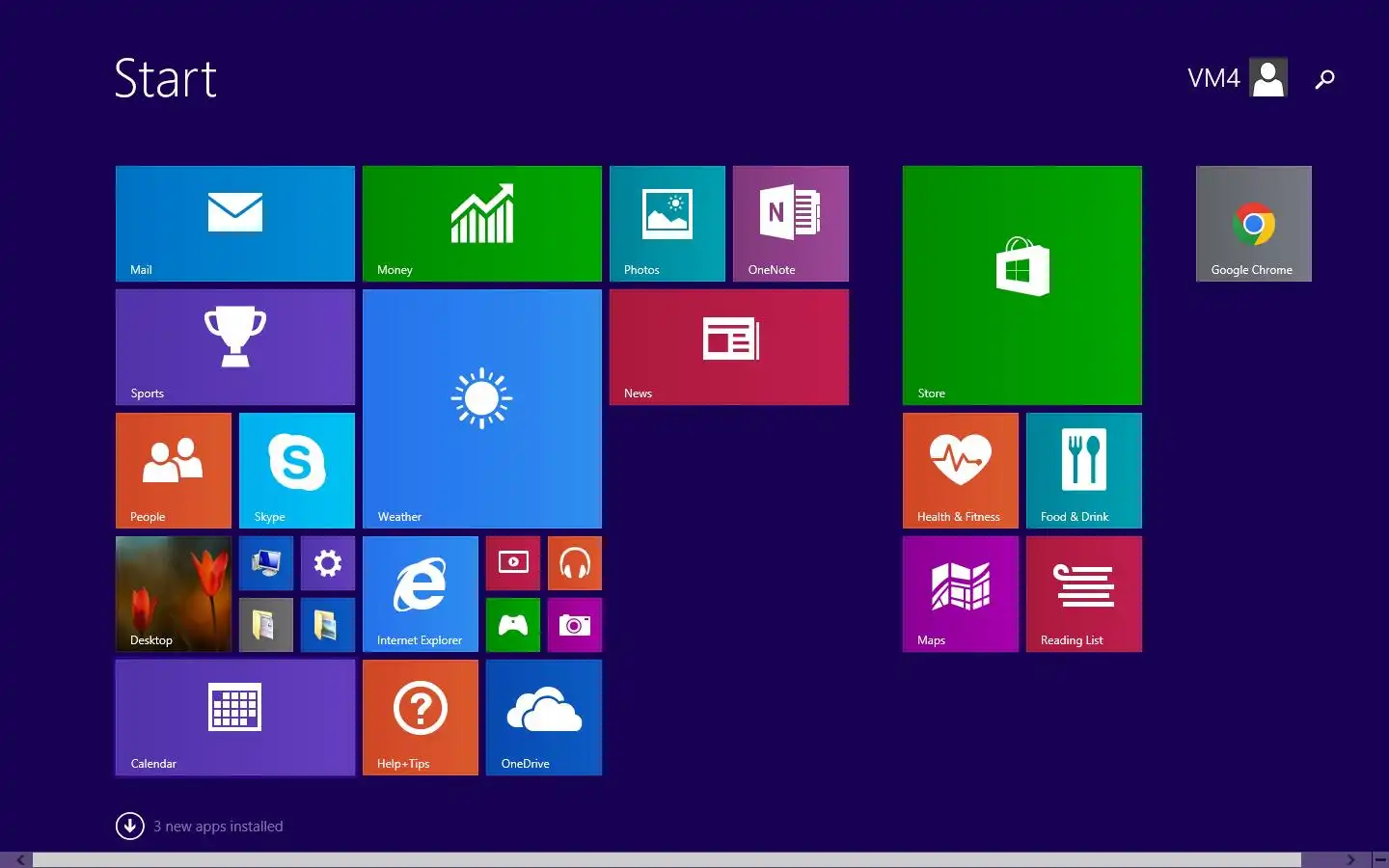Open the Documents folder small tile
The width and height of the screenshot is (1389, 868).
pos(266,625)
